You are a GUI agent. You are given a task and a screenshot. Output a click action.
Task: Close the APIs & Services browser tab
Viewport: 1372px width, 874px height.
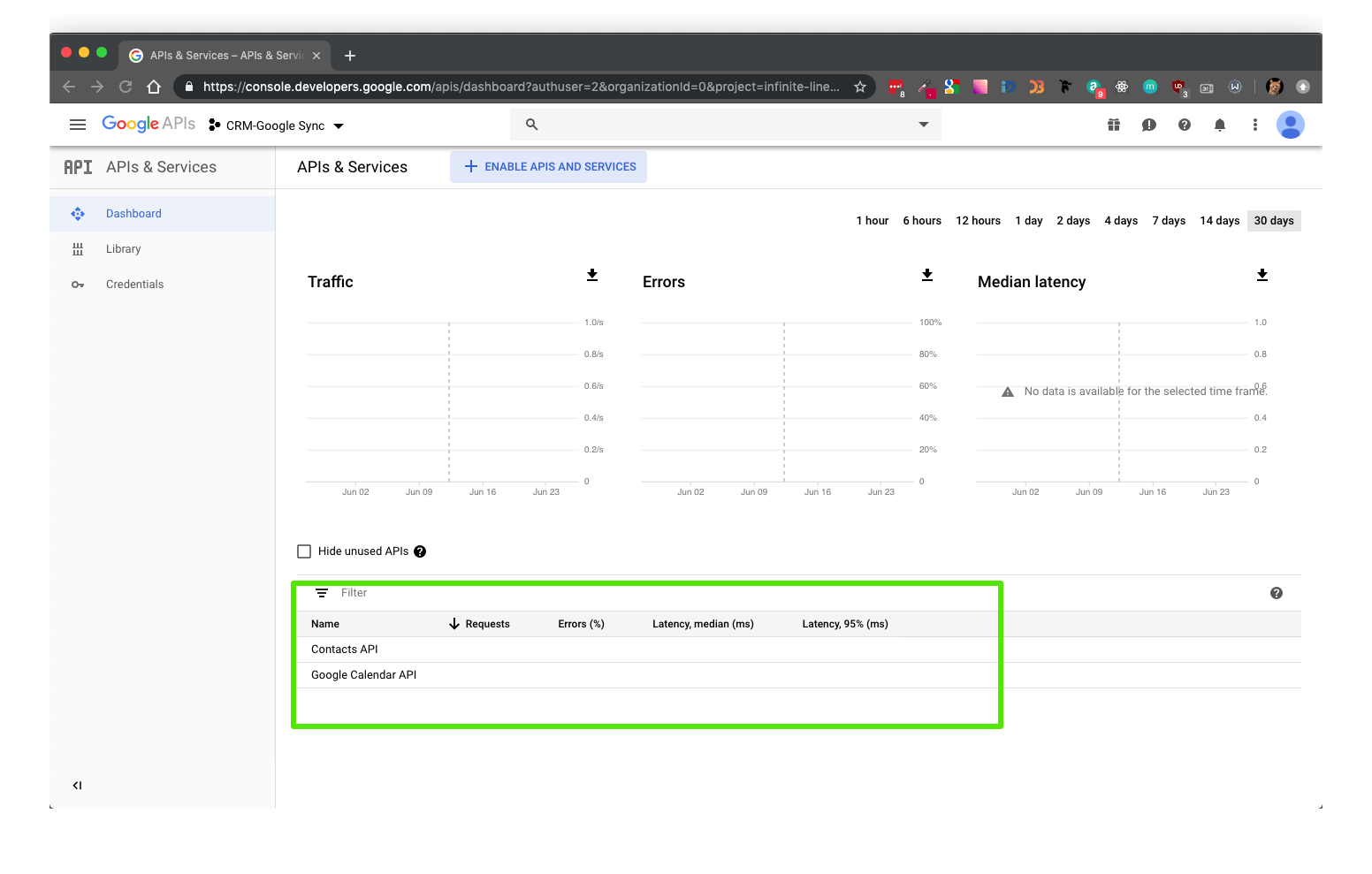(316, 56)
